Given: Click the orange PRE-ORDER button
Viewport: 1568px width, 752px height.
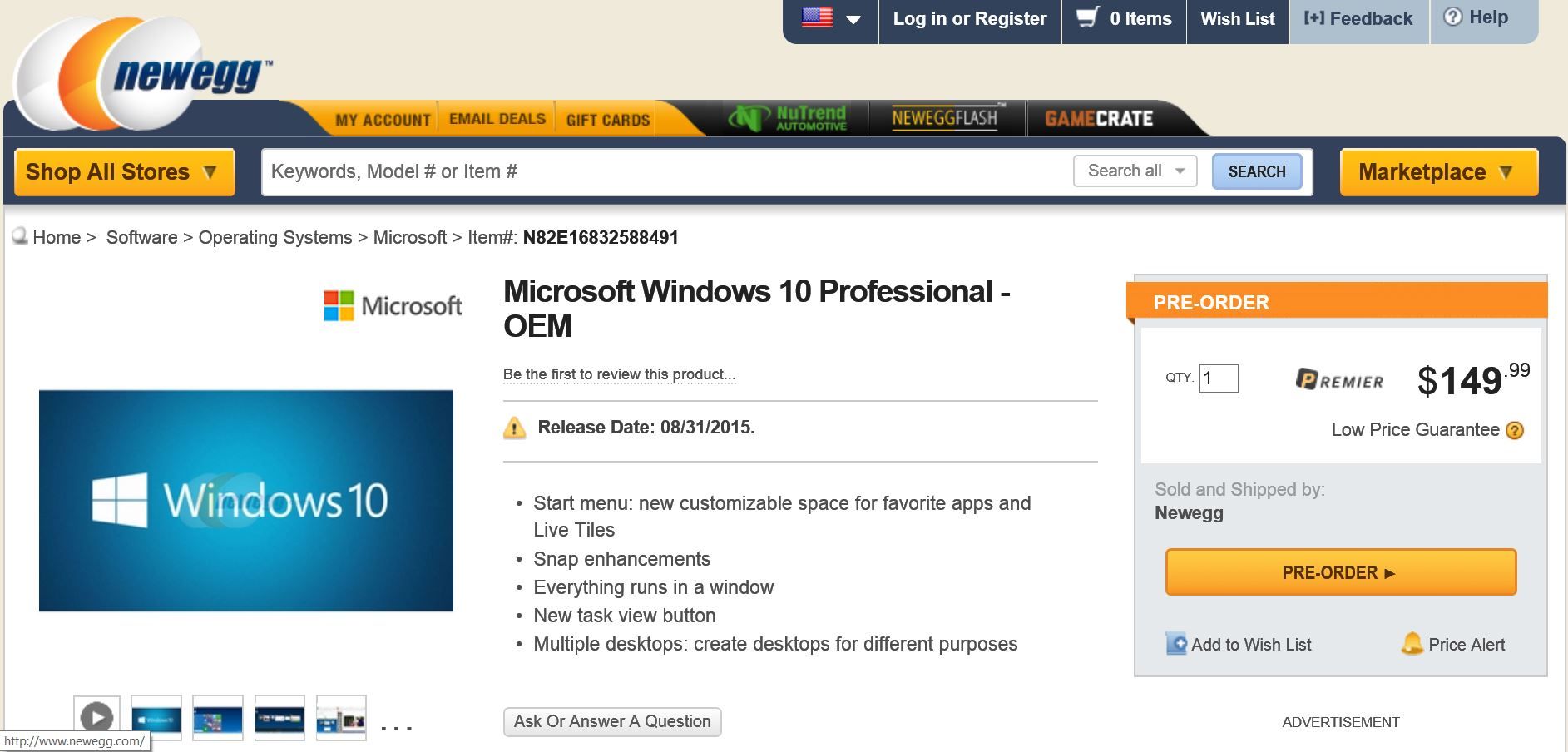Looking at the screenshot, I should (1341, 572).
